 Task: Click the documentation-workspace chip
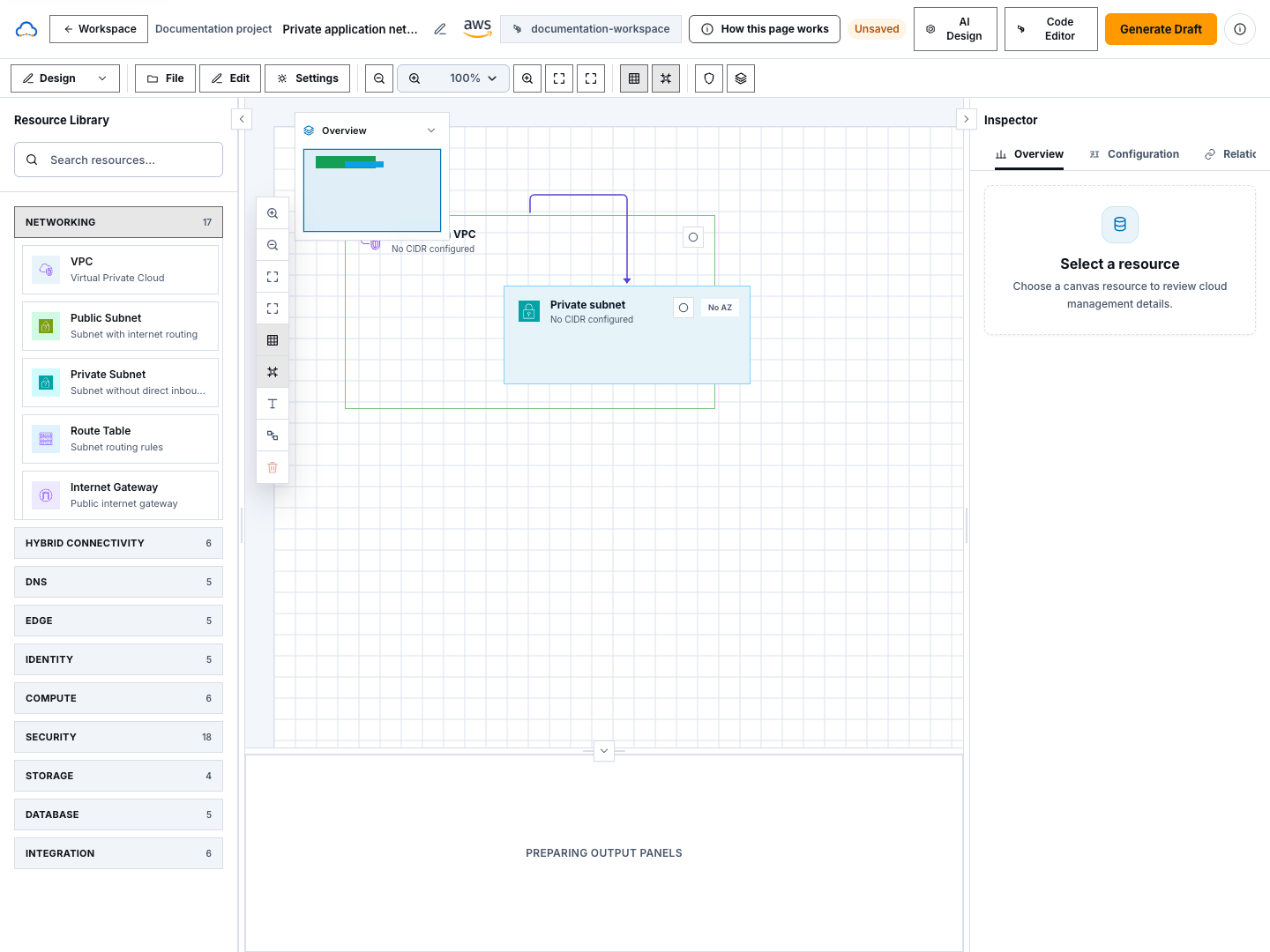coord(591,29)
